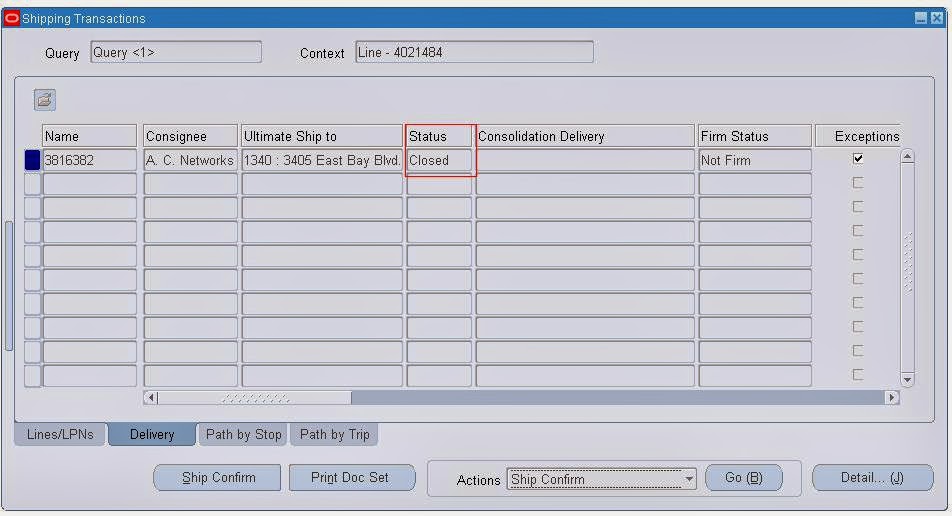Click the Name column header
The width and height of the screenshot is (952, 516).
click(x=90, y=136)
